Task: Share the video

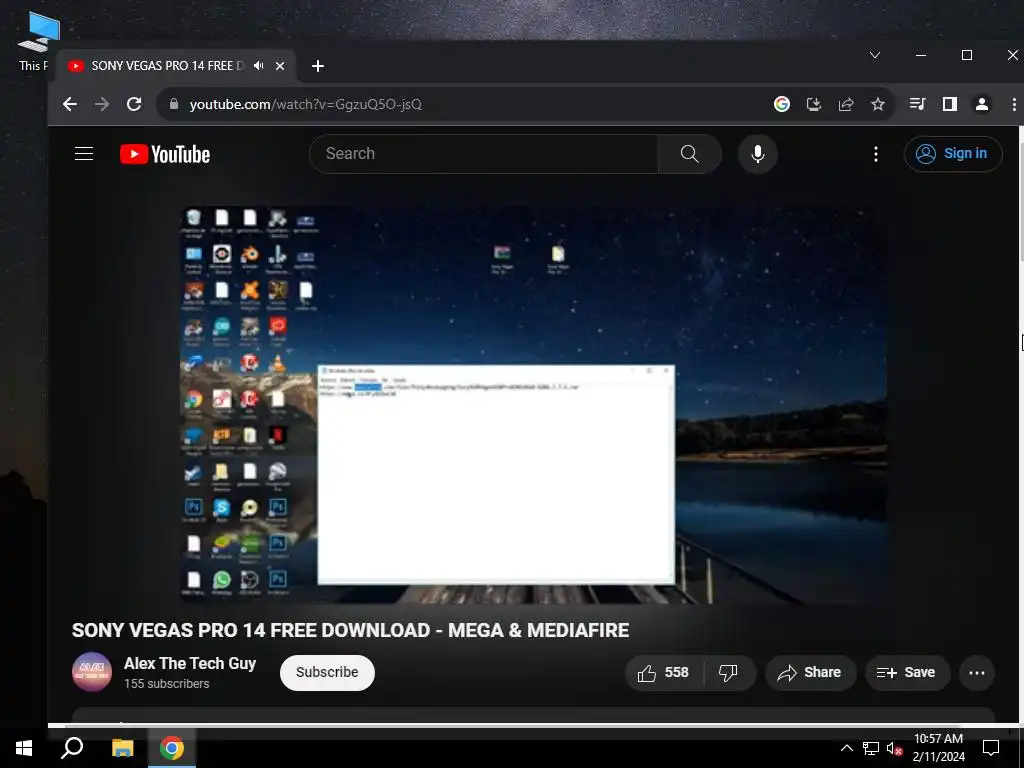Action: 810,673
